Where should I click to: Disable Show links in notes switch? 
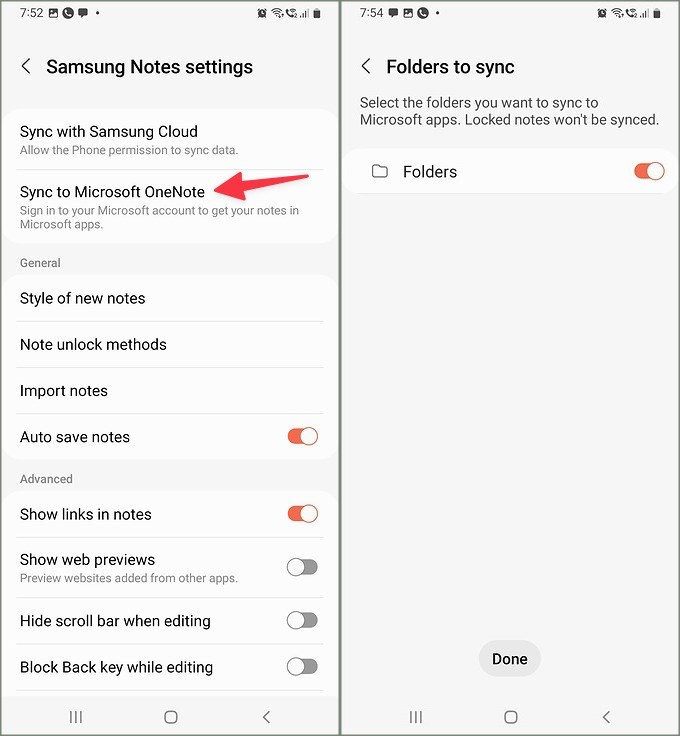303,514
